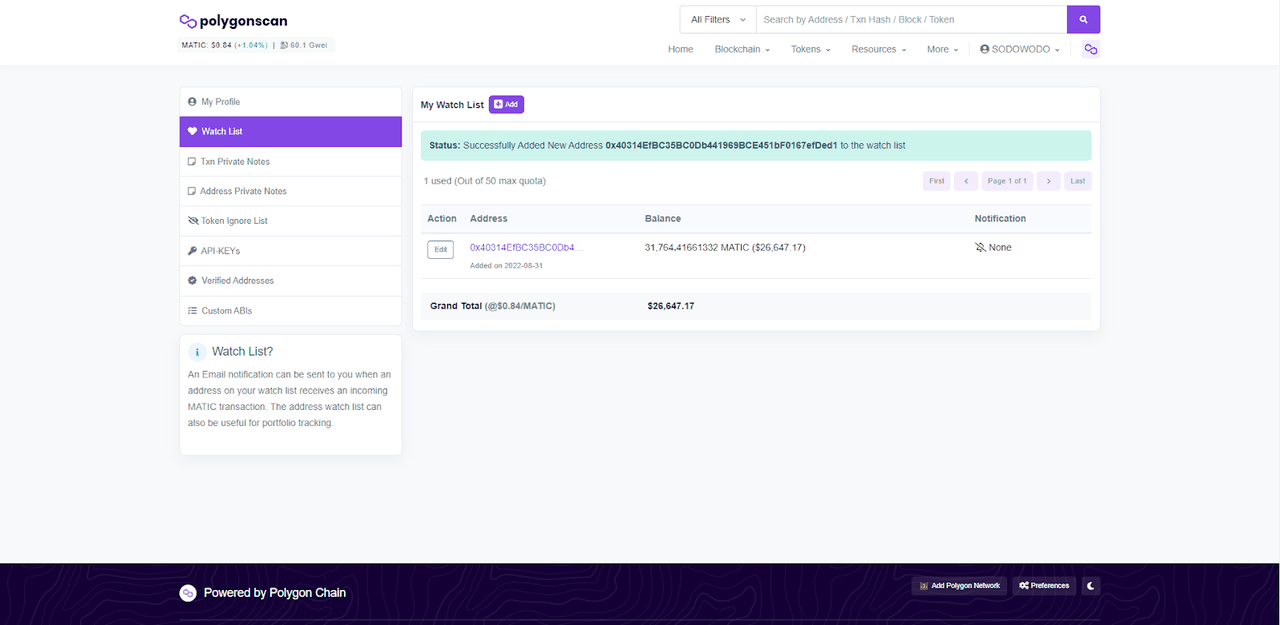Toggle dark mode with the moon icon
The width and height of the screenshot is (1280, 625).
[x=1090, y=585]
